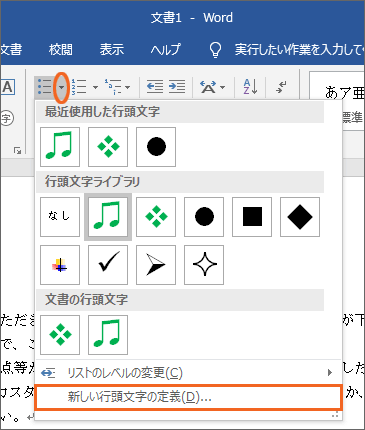Select black circle bullet in library
The height and width of the screenshot is (430, 365).
click(x=204, y=217)
